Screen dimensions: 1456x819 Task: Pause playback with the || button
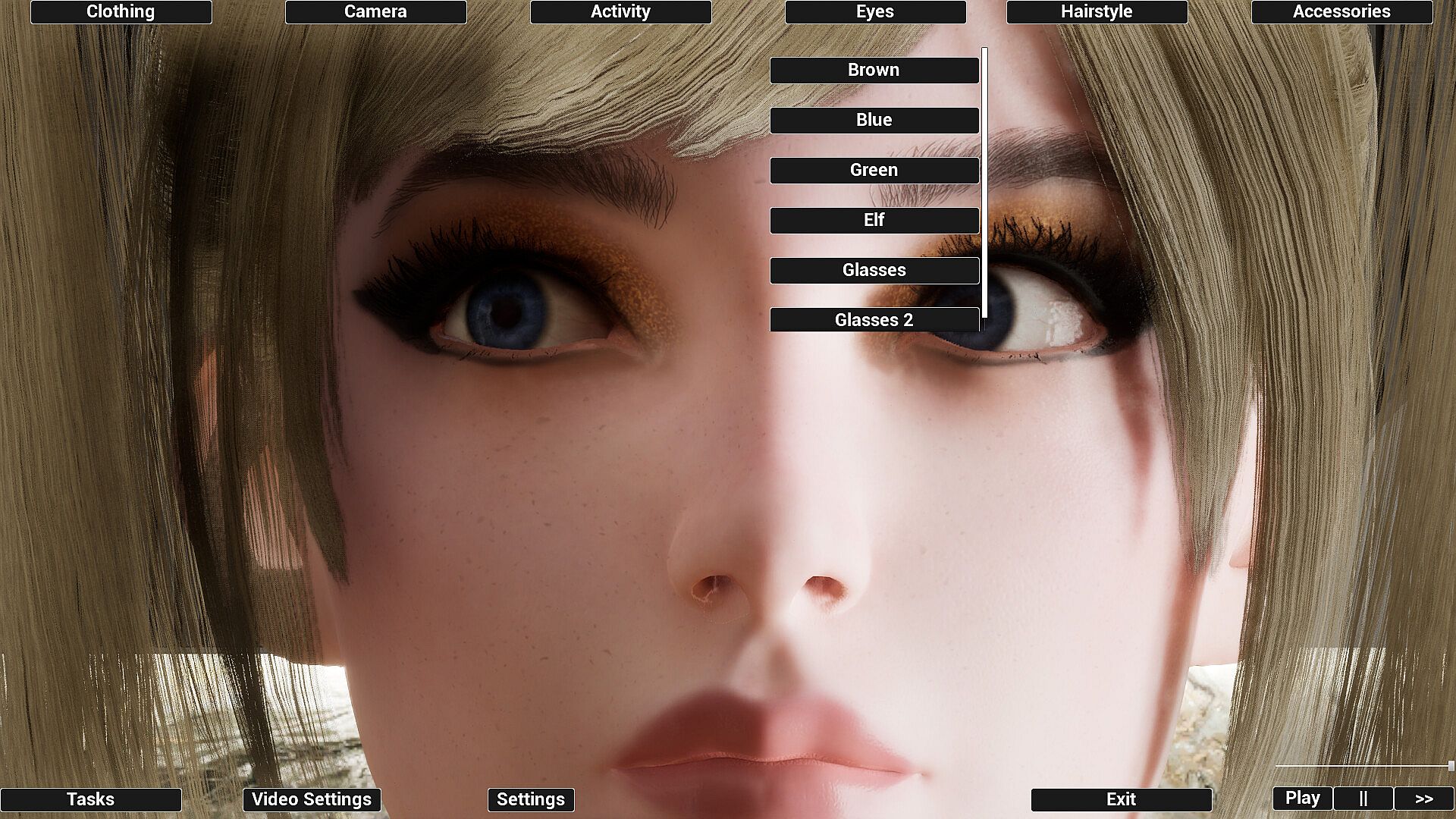1363,799
